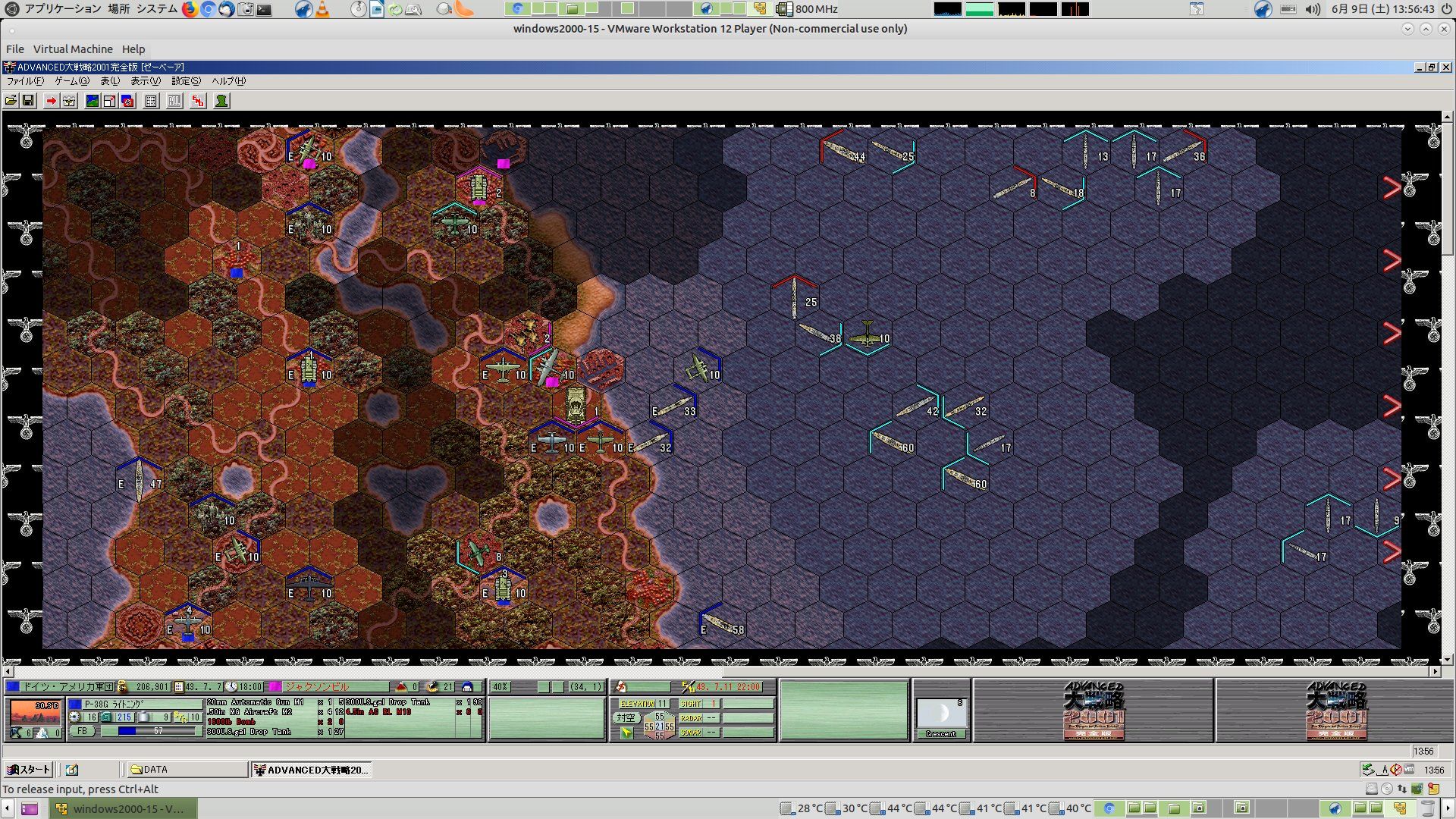This screenshot has height=819, width=1456.
Task: Click the floppy disk save icon
Action: pos(28,101)
